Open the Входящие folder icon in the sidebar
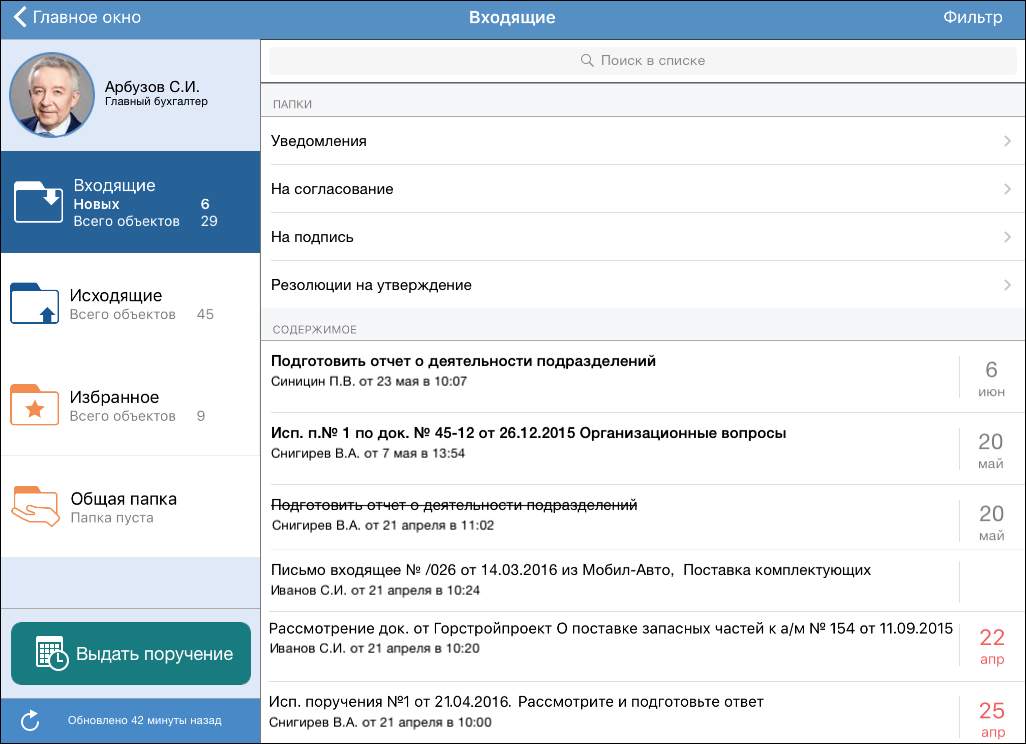This screenshot has height=744, width=1026. [39, 202]
